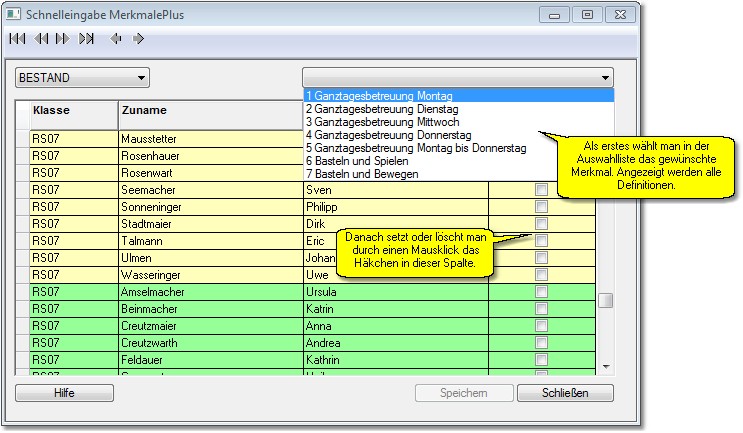
Task: Click the page forward double-arrow icon
Action: (x=63, y=39)
